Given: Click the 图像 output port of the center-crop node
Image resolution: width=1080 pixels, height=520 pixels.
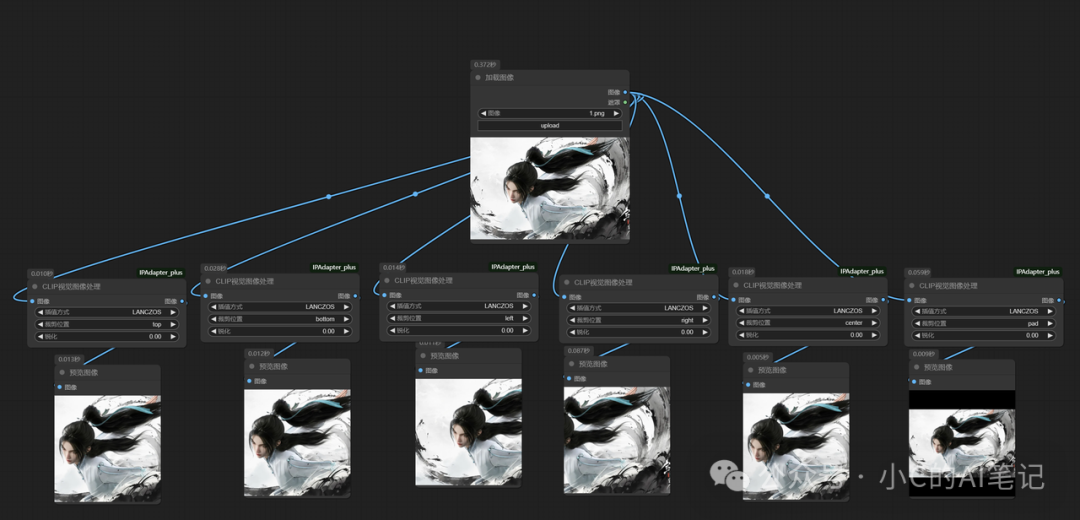Looking at the screenshot, I should [x=884, y=300].
